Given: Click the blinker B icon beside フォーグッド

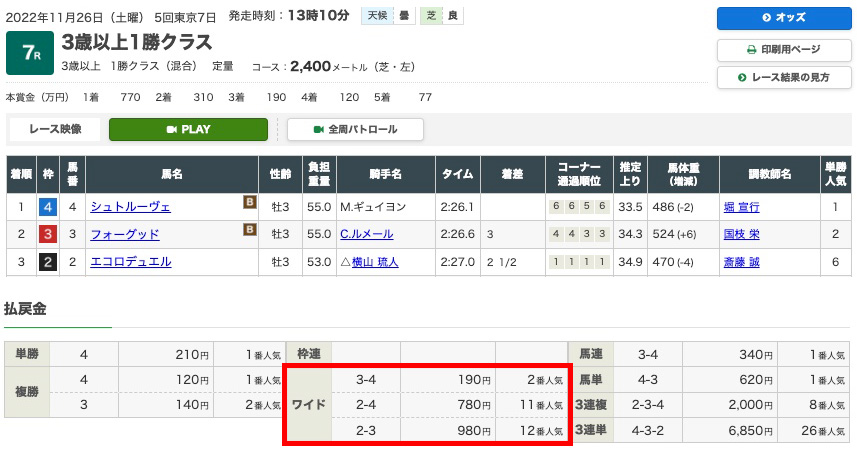Looking at the screenshot, I should tap(250, 229).
